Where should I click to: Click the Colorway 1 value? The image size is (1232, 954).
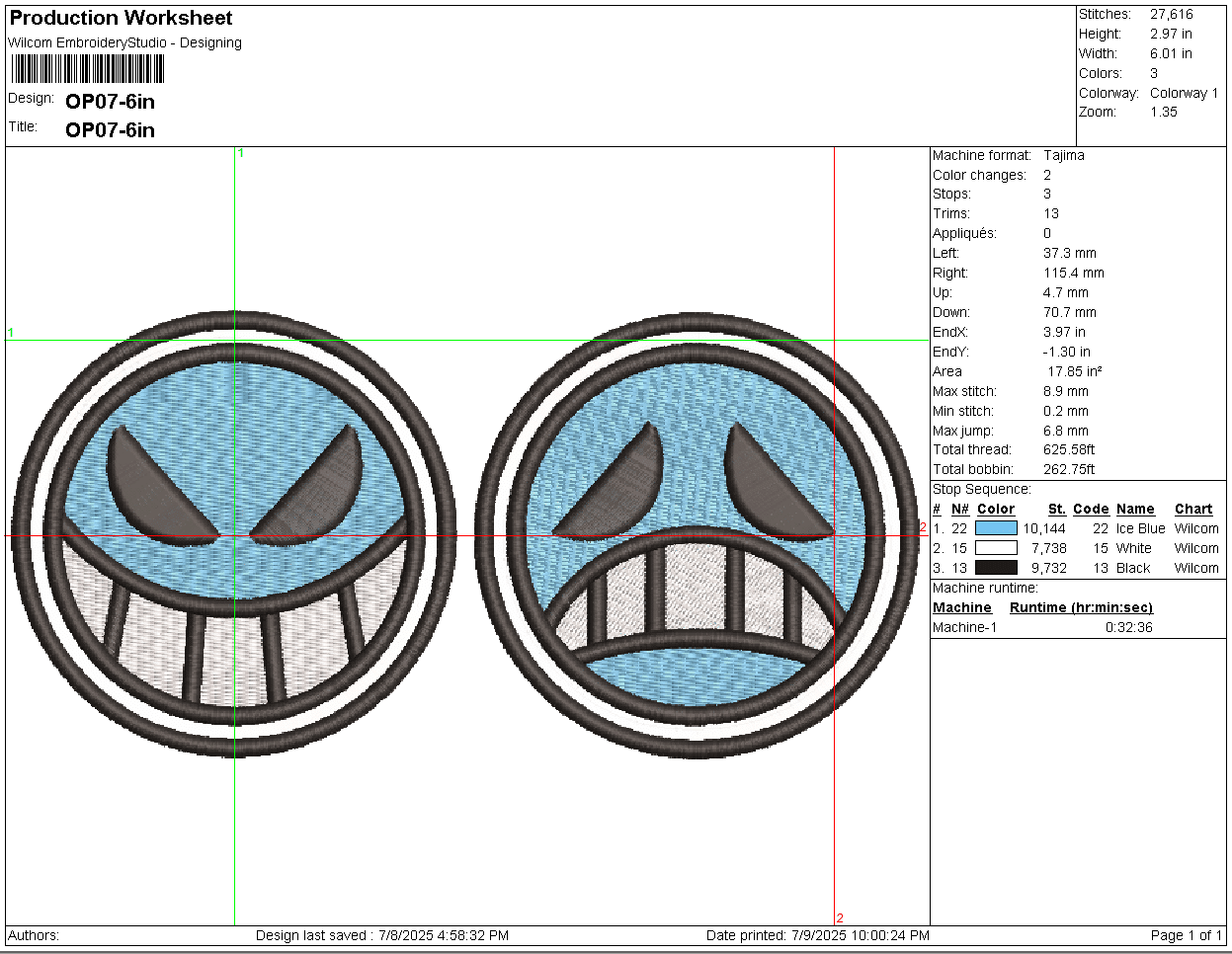(x=1185, y=93)
